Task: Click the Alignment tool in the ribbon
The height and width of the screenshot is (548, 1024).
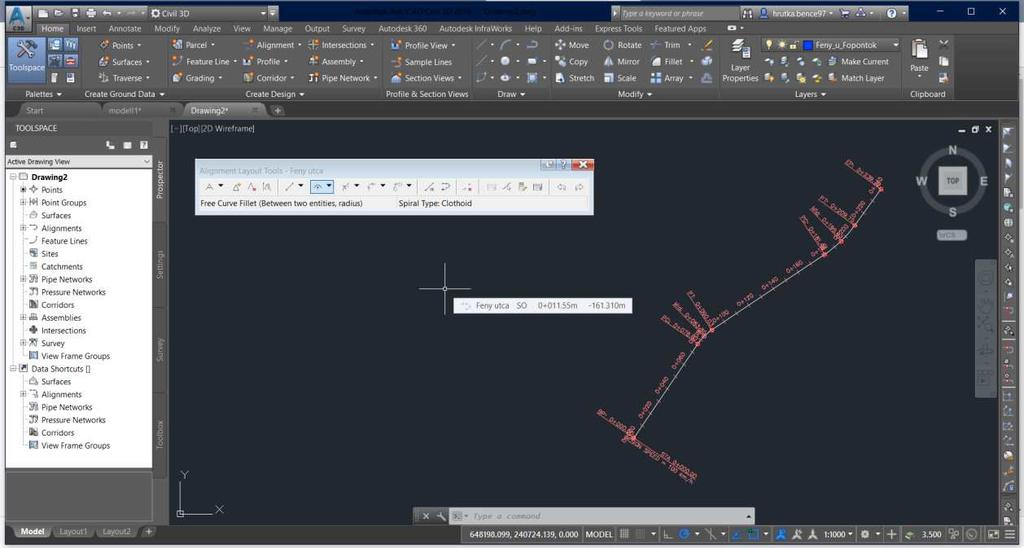Action: pos(272,45)
